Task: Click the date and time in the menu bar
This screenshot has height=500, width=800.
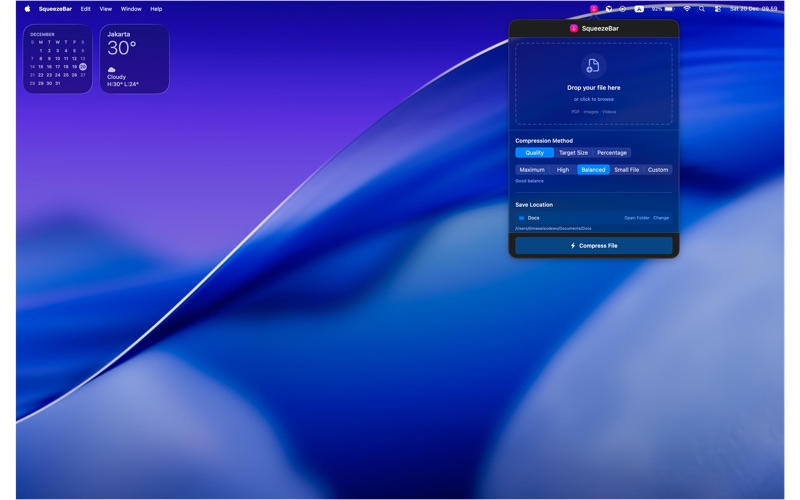Action: [753, 9]
